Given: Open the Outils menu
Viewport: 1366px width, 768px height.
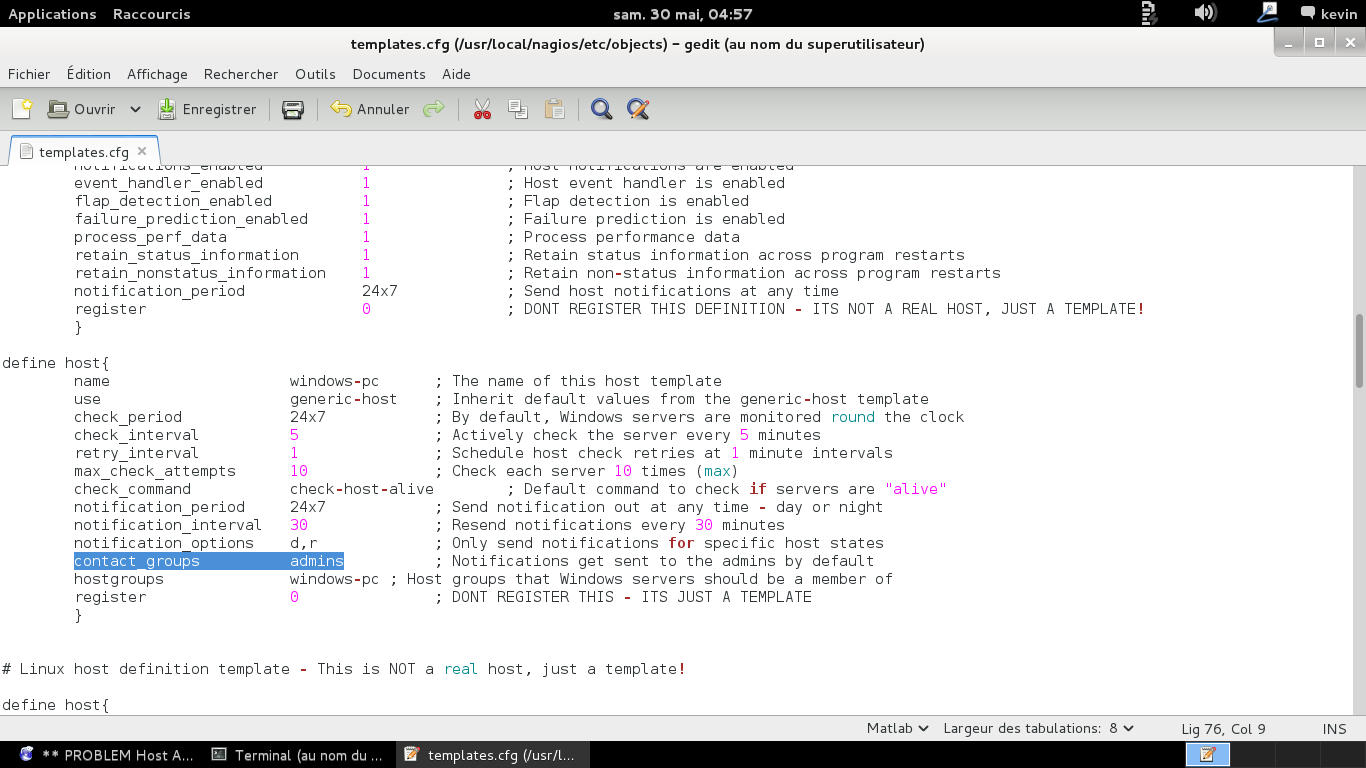Looking at the screenshot, I should 315,74.
